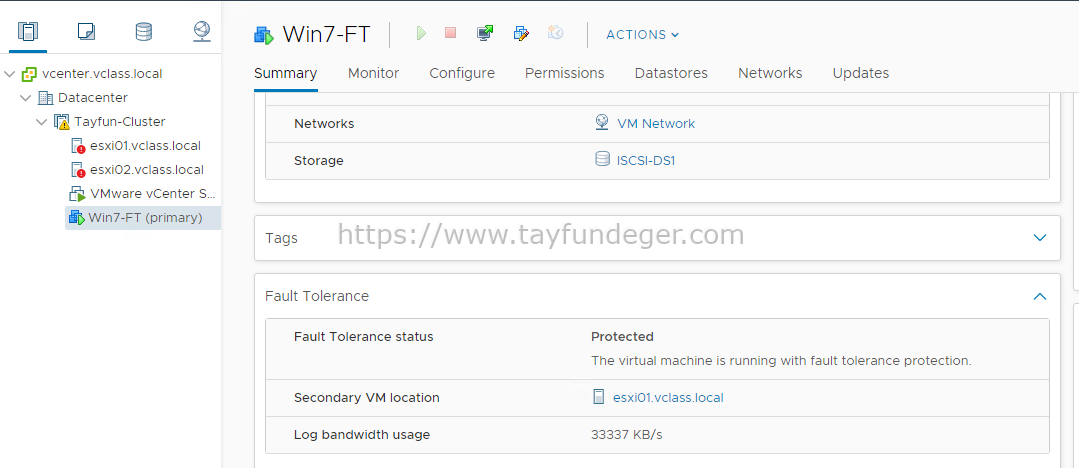Select host esxi02.vclass.local in tree

pos(147,170)
